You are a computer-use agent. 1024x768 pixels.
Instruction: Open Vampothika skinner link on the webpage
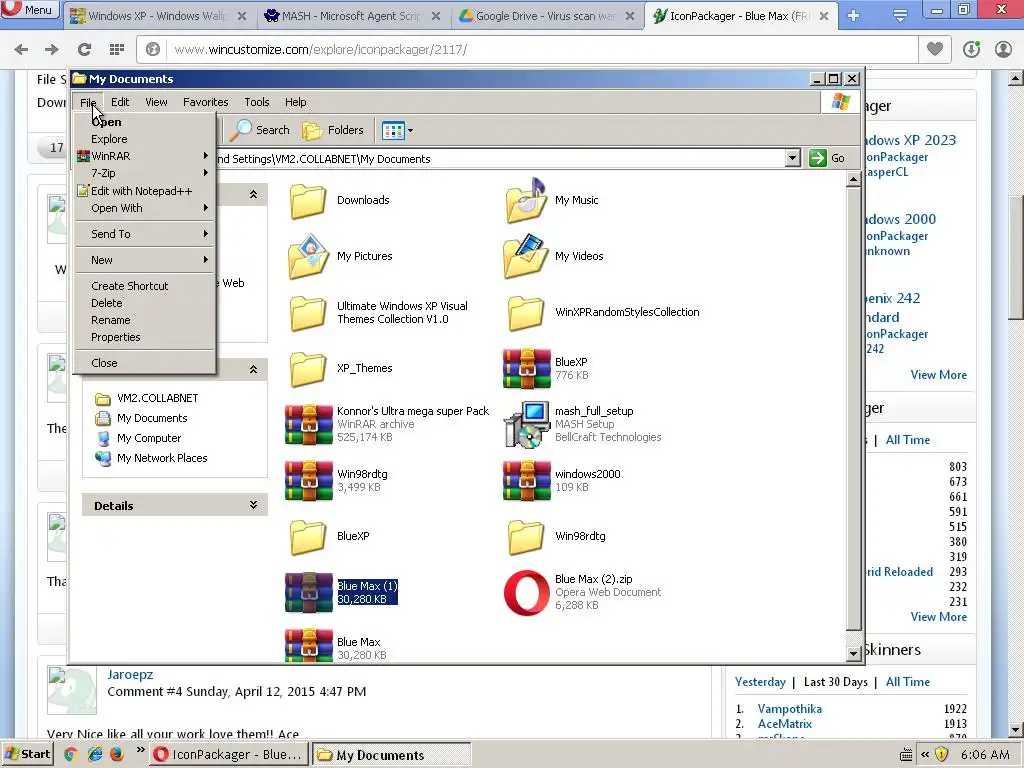[790, 709]
